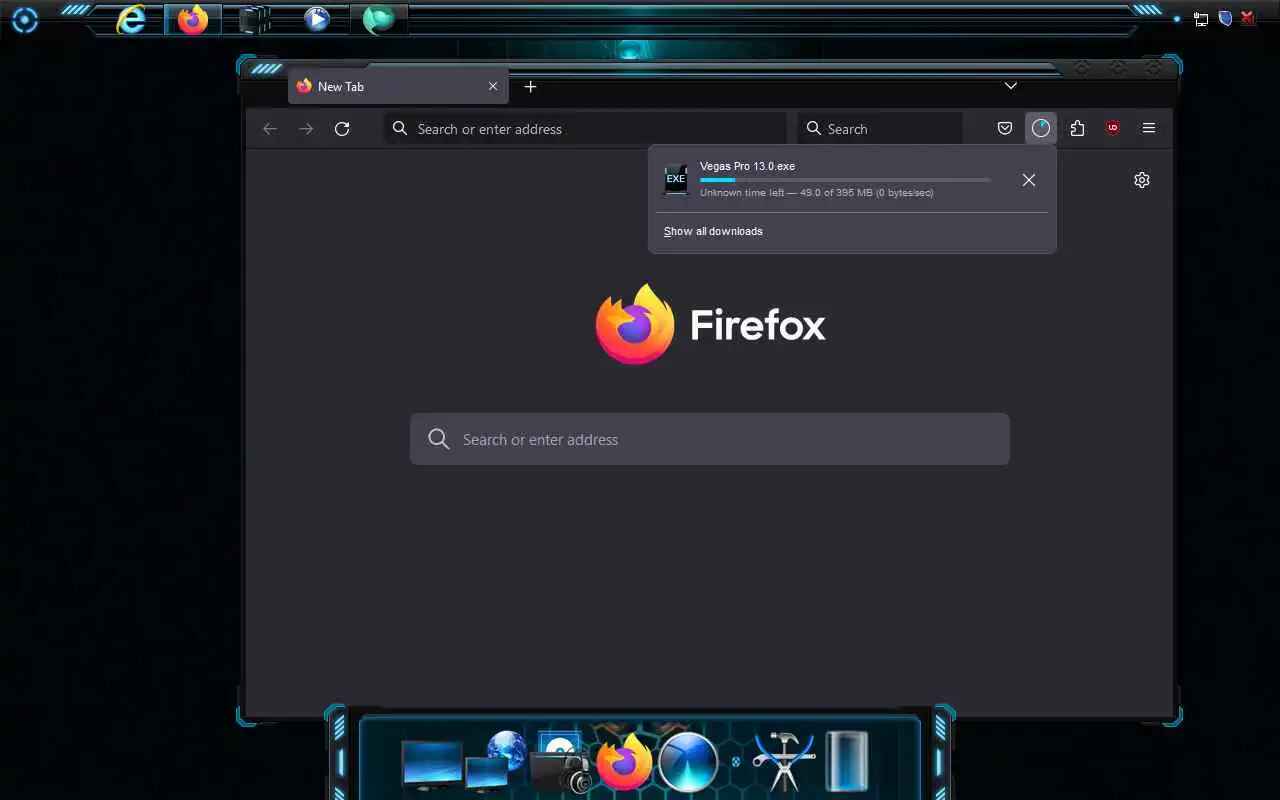Viewport: 1280px width, 800px height.
Task: Open the Firefox downloads toolbar button
Action: pyautogui.click(x=1041, y=128)
